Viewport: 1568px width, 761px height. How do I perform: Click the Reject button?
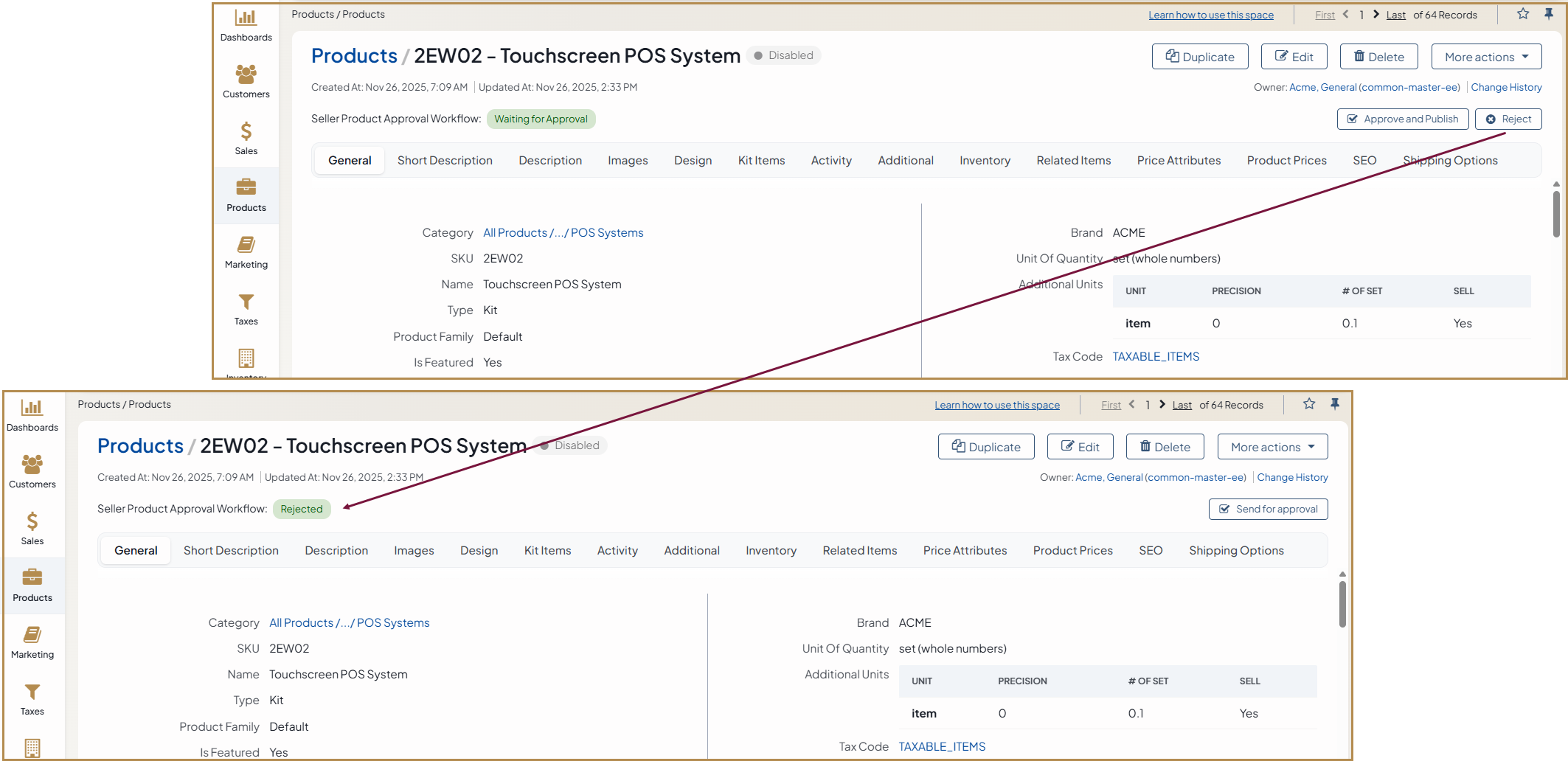[x=1508, y=119]
